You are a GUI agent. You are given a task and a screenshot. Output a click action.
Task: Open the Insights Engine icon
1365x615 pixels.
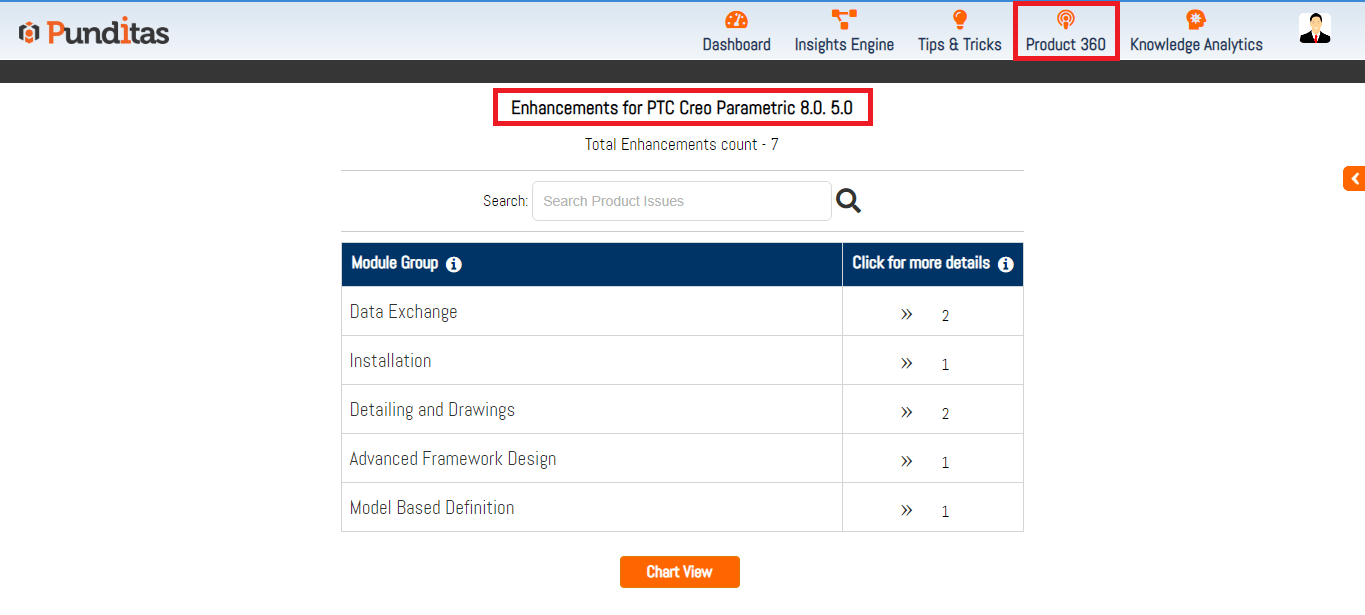(844, 20)
